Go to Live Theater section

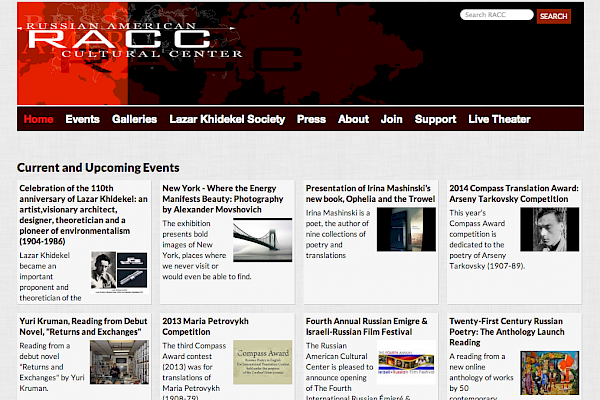(499, 119)
